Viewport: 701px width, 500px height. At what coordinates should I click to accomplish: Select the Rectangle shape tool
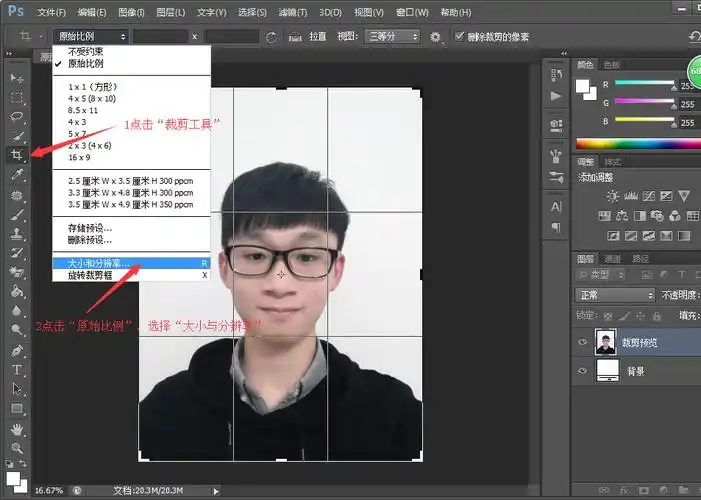17,408
